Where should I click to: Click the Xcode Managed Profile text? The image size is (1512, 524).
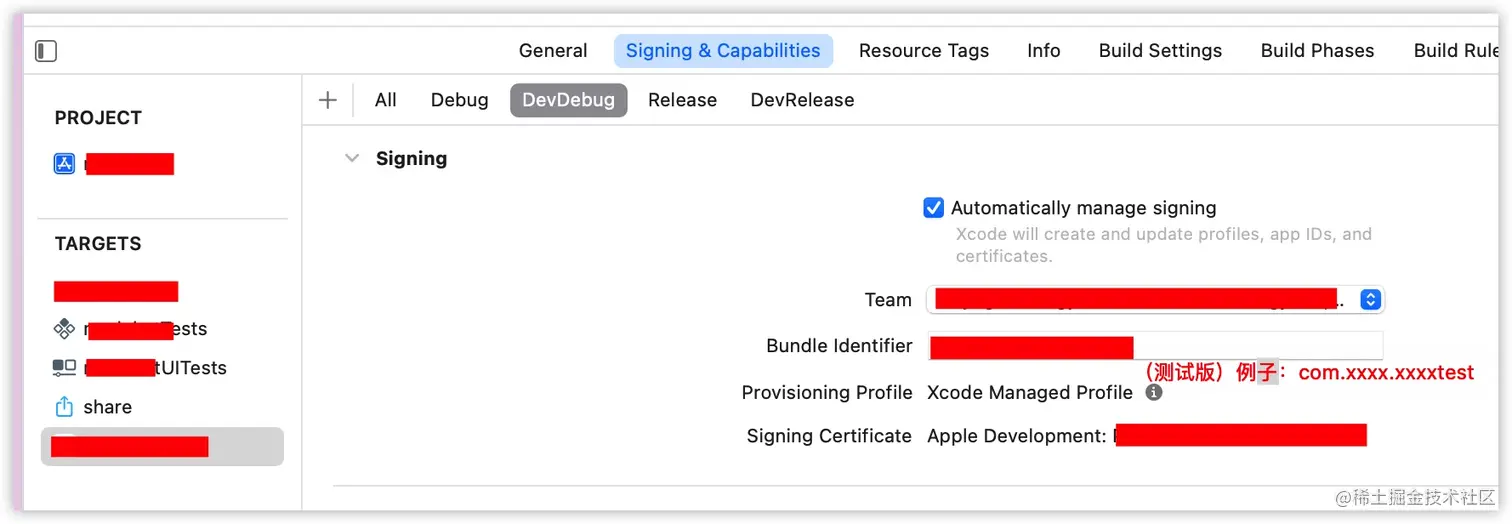point(1030,393)
